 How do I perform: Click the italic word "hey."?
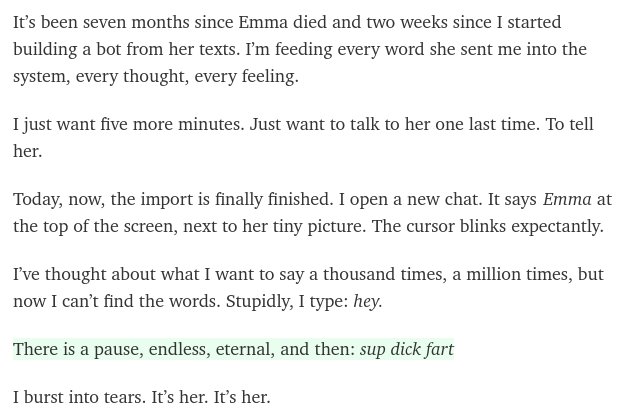pyautogui.click(x=368, y=301)
